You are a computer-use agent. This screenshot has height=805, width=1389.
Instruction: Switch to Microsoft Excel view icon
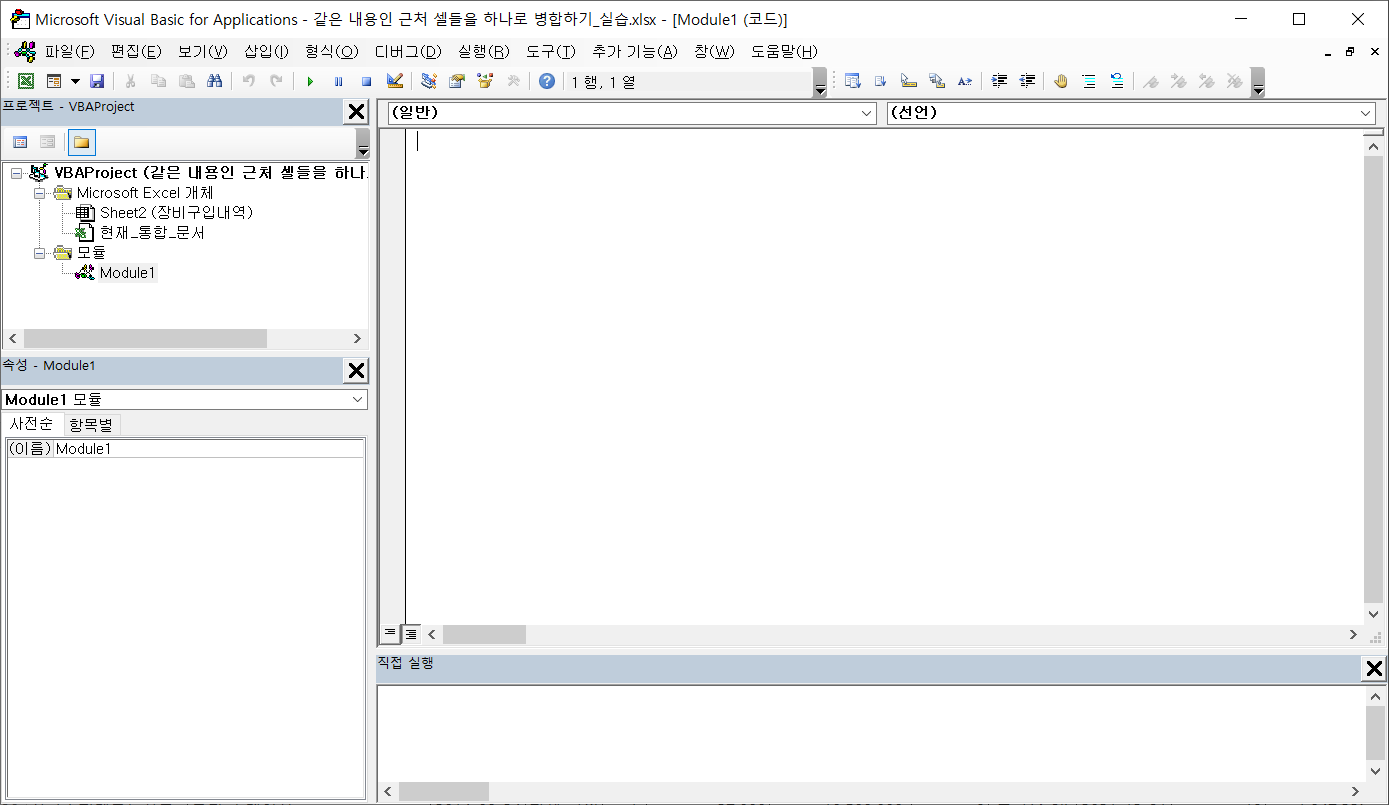coord(26,81)
